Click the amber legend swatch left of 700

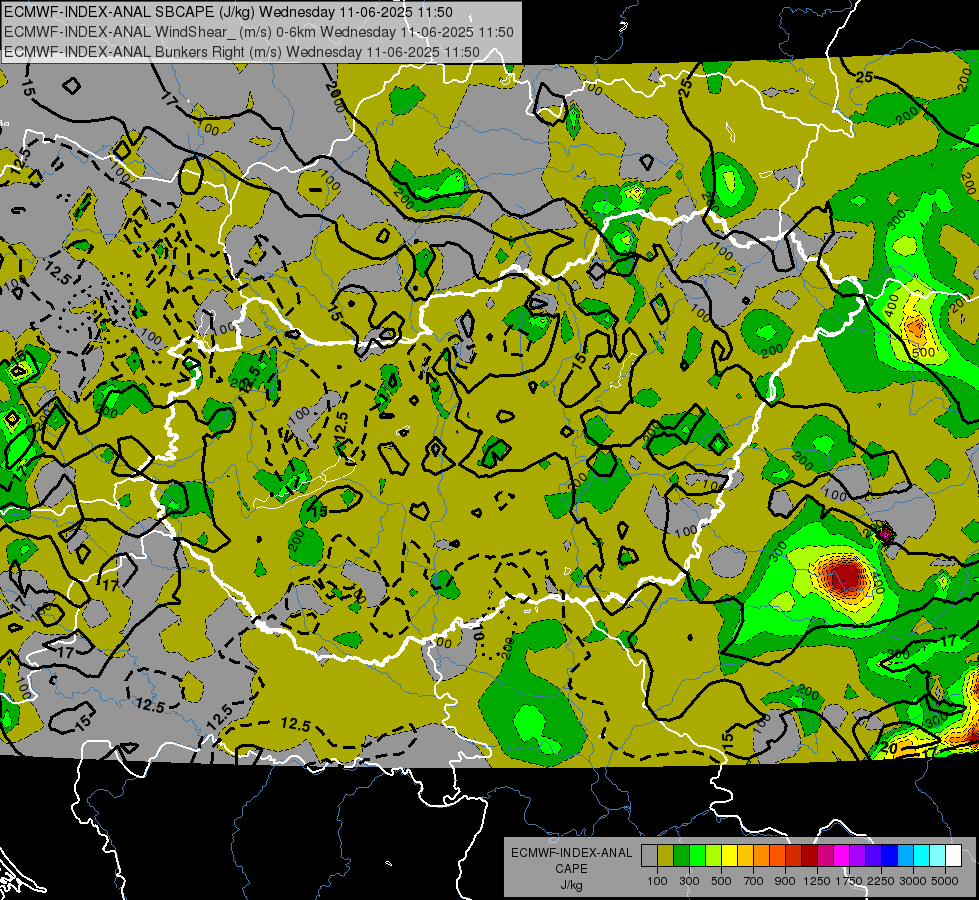click(745, 855)
